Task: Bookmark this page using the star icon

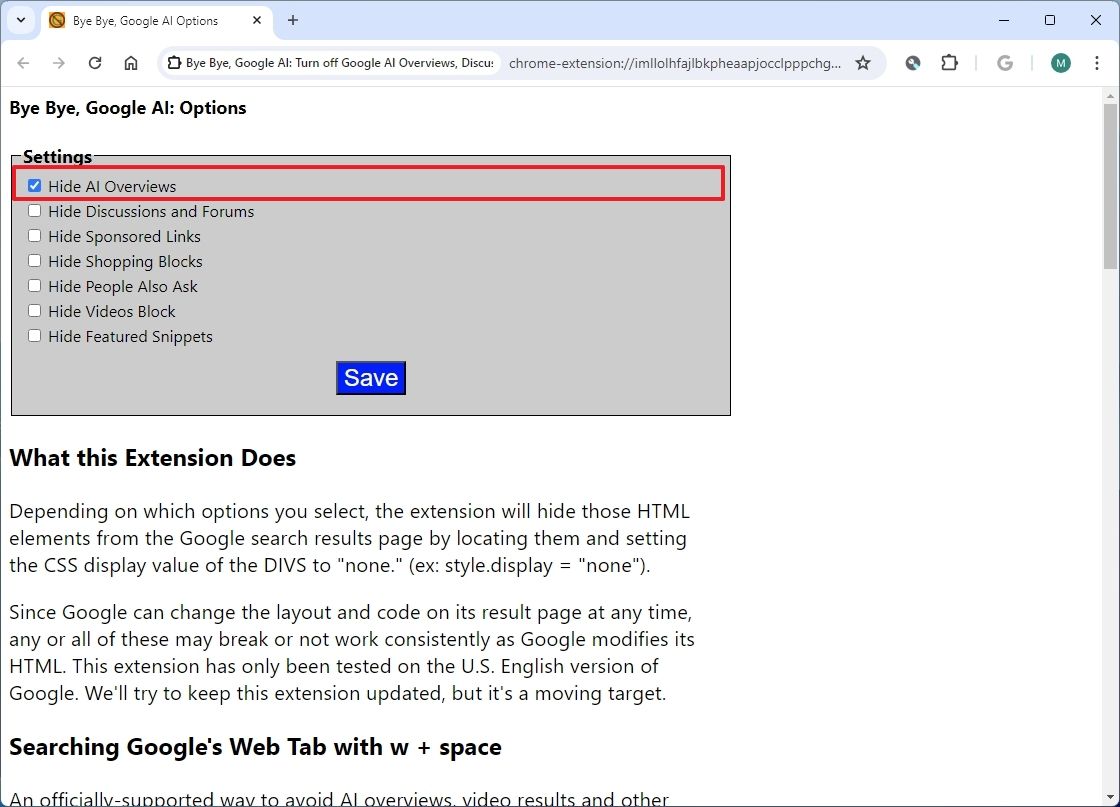Action: (x=863, y=62)
